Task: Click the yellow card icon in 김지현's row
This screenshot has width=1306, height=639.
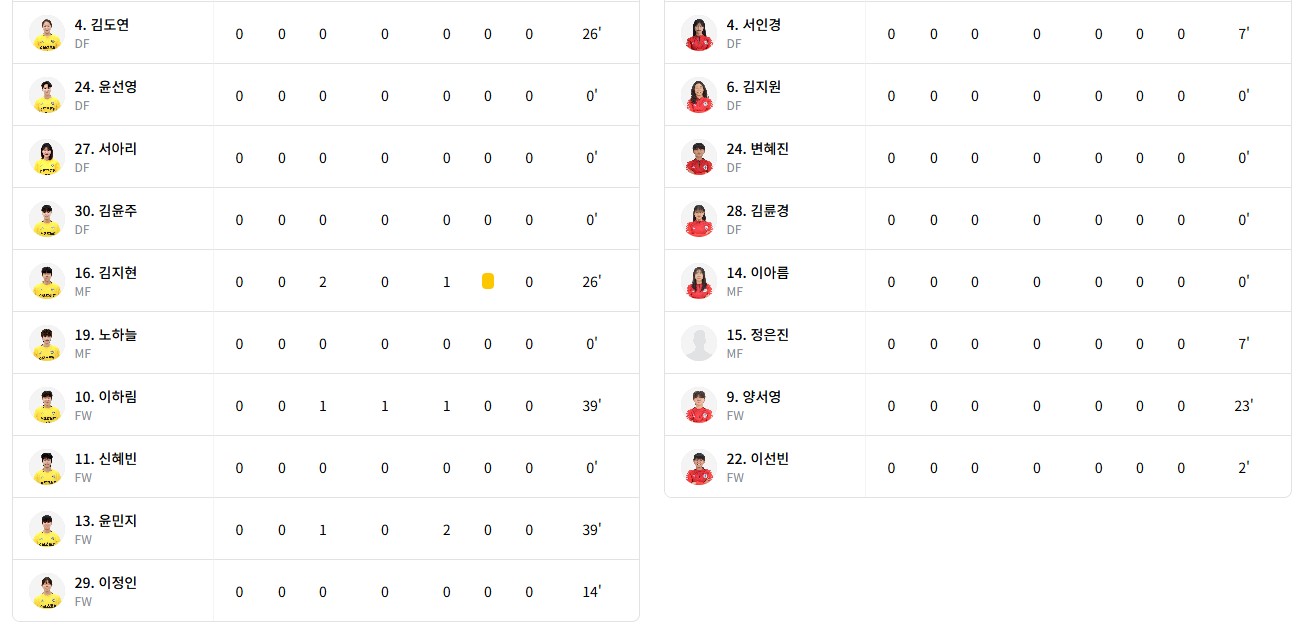Action: pyautogui.click(x=488, y=282)
